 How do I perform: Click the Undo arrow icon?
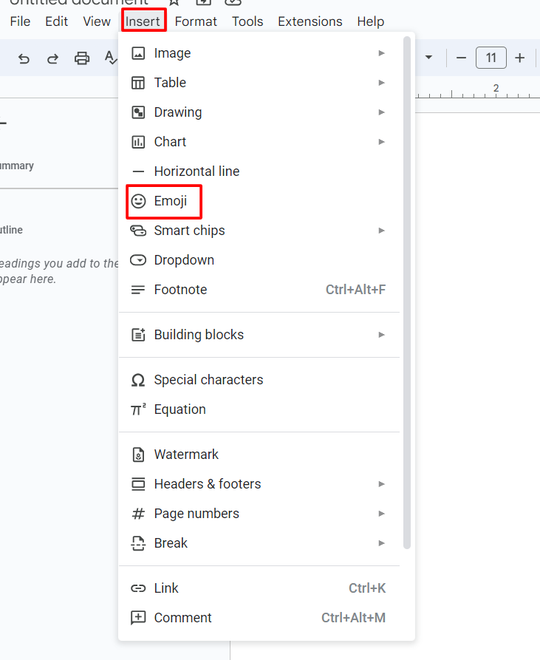point(24,59)
